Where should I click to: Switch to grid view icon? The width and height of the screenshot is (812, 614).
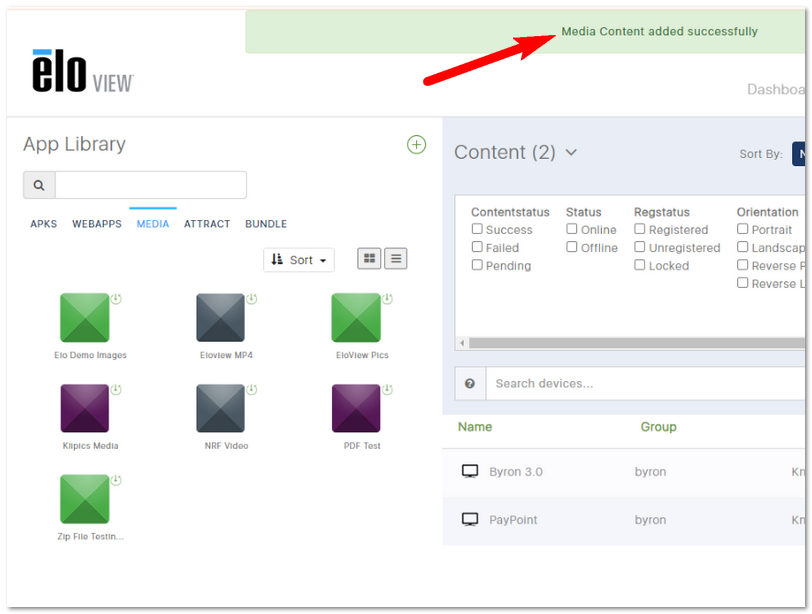click(369, 258)
